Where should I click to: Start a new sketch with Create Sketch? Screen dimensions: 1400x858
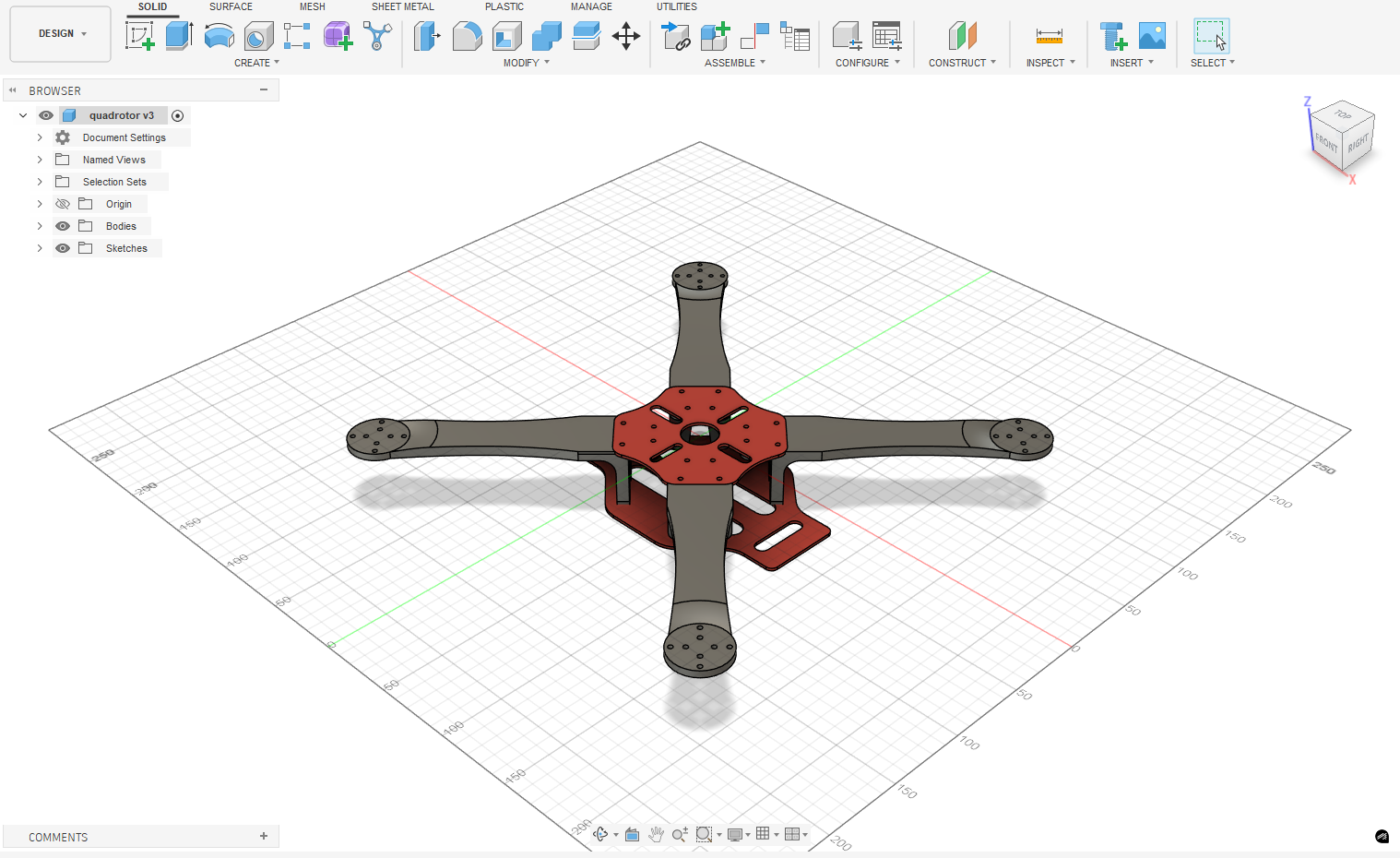139,36
